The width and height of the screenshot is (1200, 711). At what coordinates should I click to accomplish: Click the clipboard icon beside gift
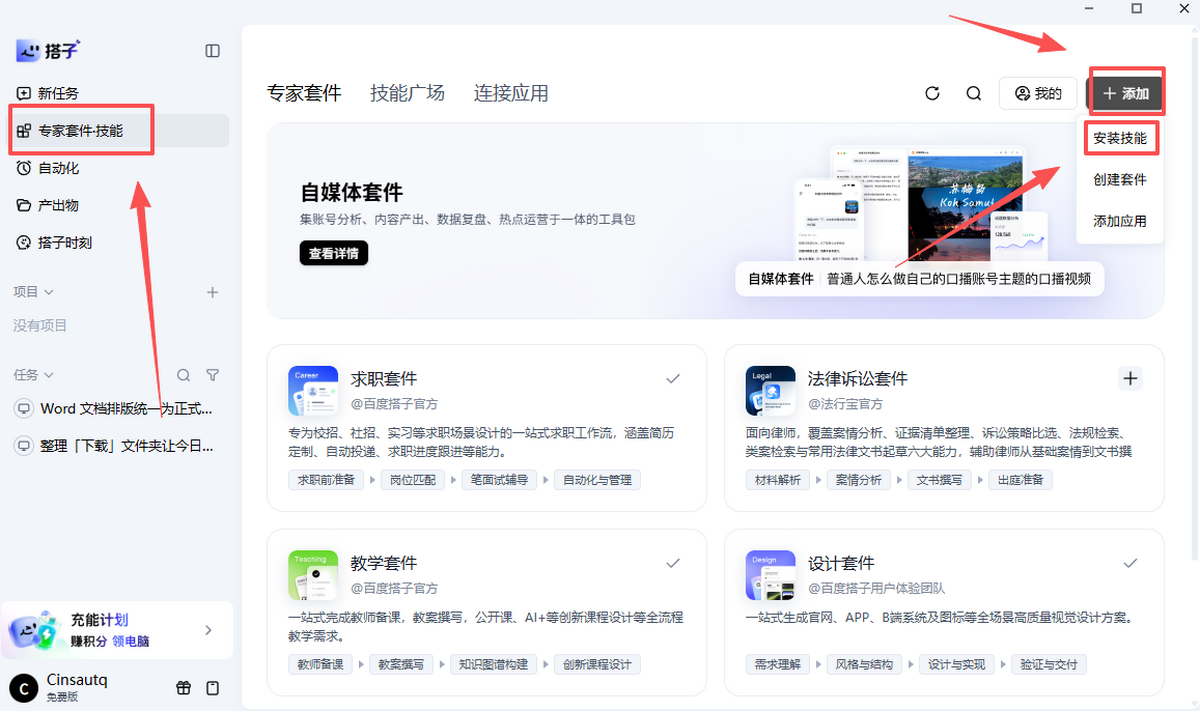(x=212, y=688)
